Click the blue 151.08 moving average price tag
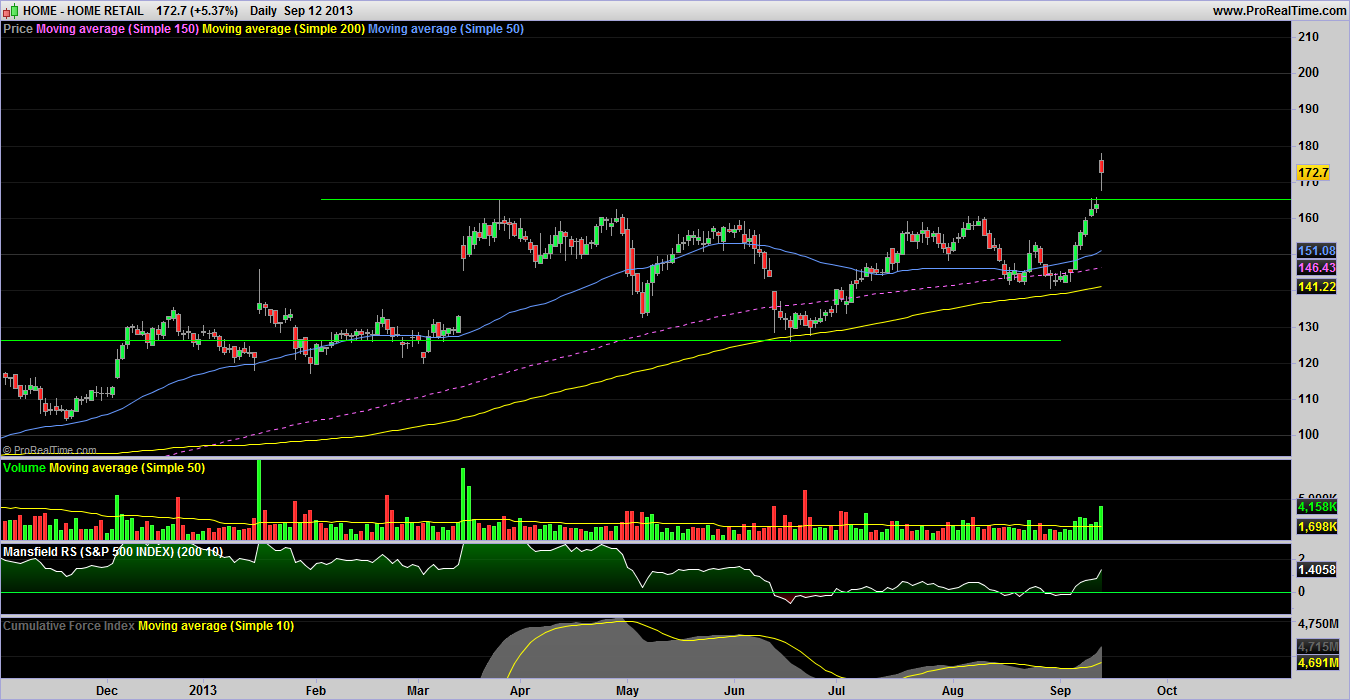Image resolution: width=1350 pixels, height=700 pixels. 1316,251
